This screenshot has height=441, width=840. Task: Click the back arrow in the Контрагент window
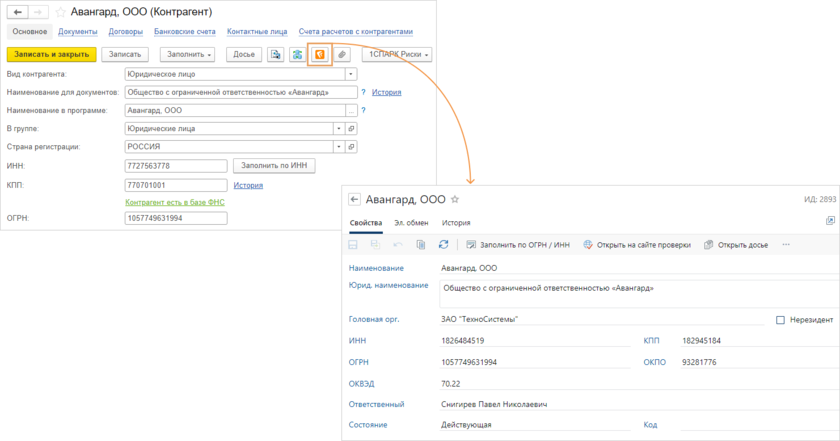17,12
